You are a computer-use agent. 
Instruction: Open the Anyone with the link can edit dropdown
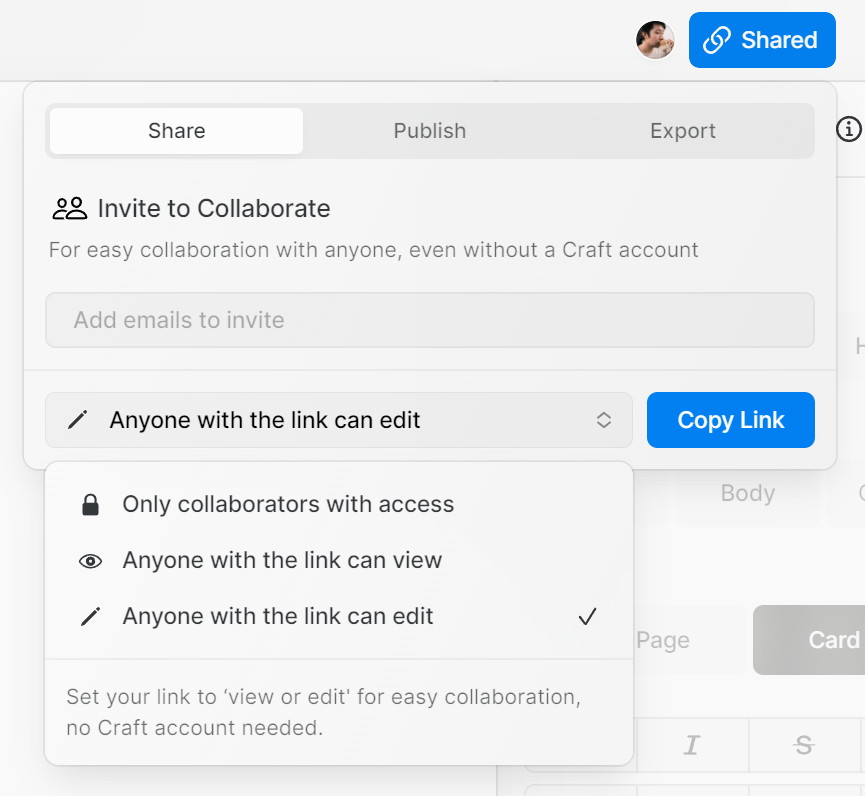coord(338,420)
